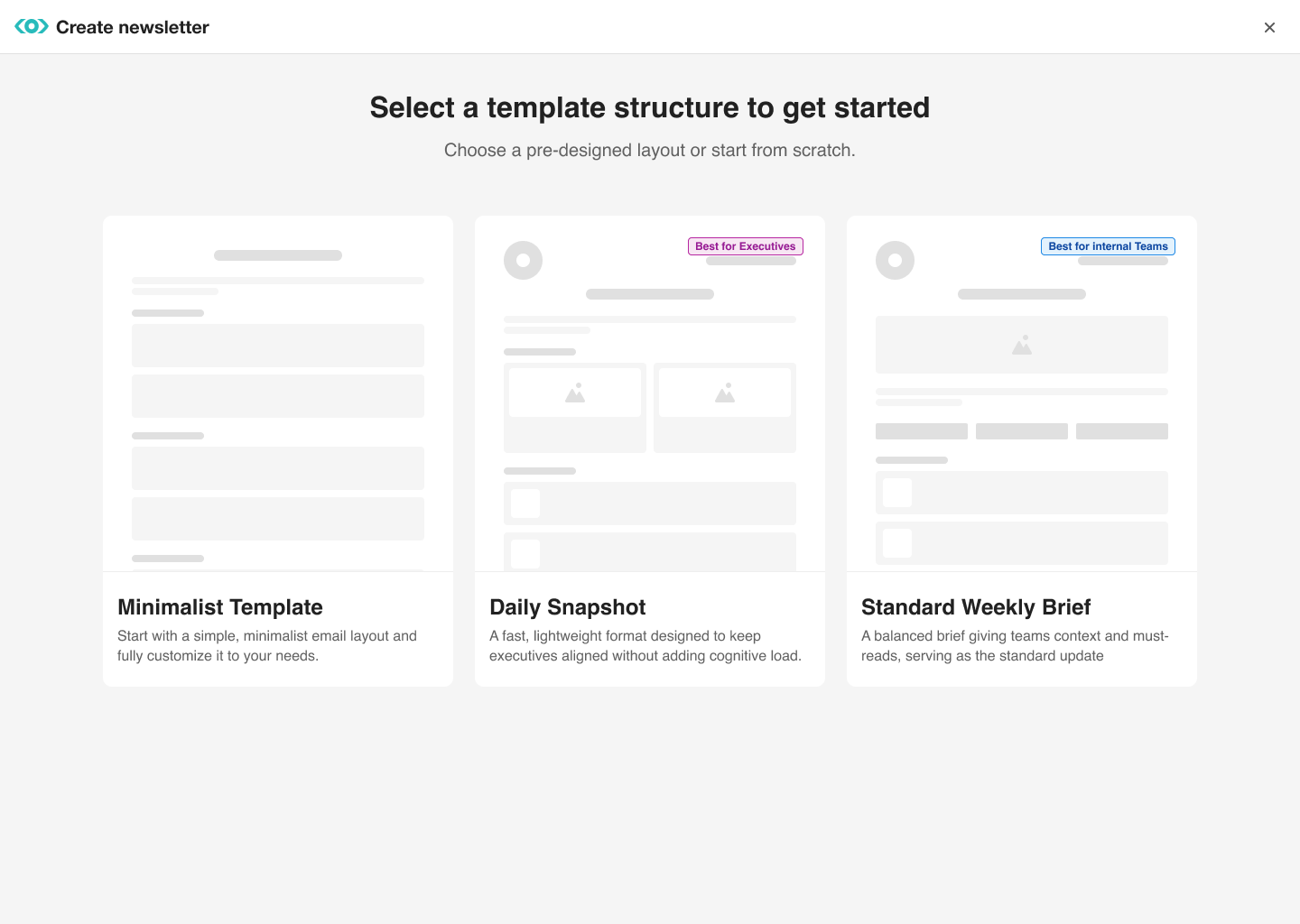
Task: Click the Daily Snapshot preview headline bar
Action: pos(649,294)
